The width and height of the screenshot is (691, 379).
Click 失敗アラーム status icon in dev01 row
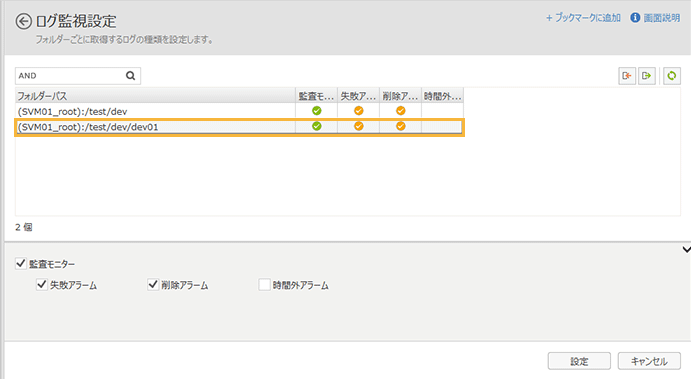click(359, 126)
